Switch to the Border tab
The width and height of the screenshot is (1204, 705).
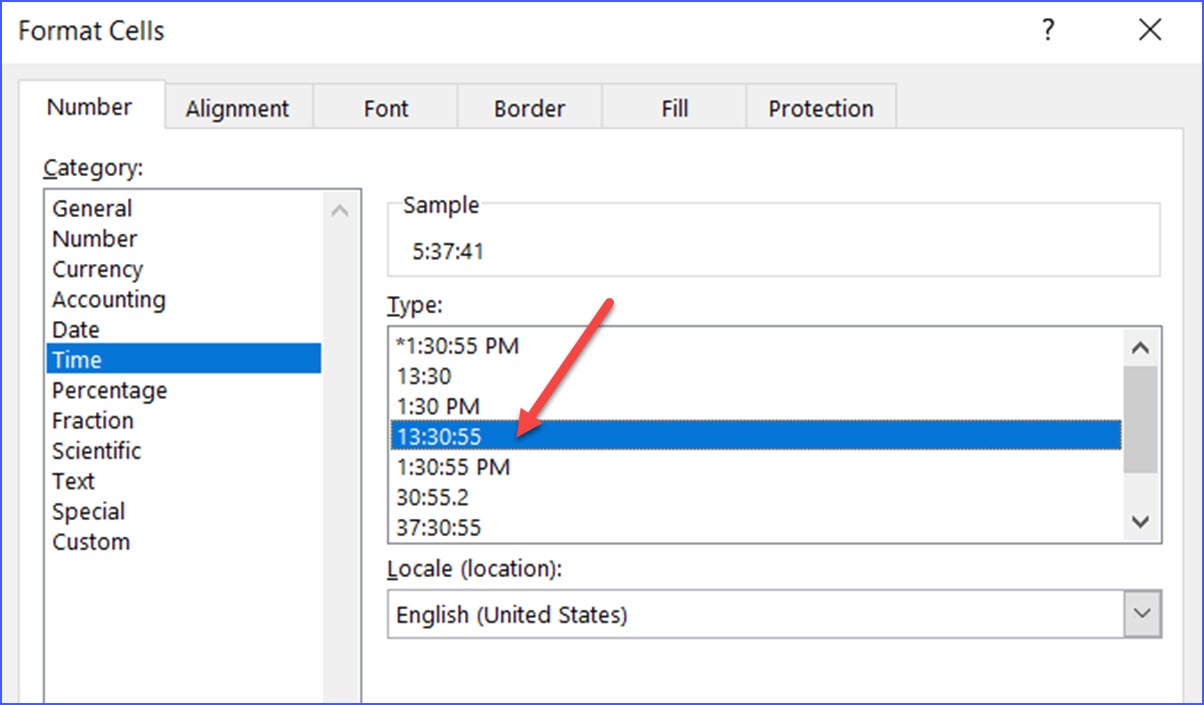[529, 107]
